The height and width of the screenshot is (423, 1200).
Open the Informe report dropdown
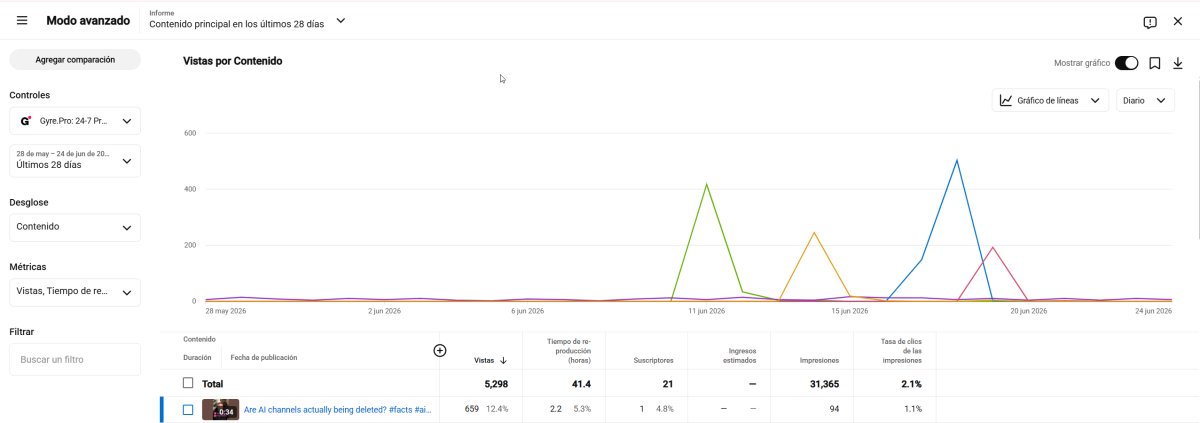[247, 20]
